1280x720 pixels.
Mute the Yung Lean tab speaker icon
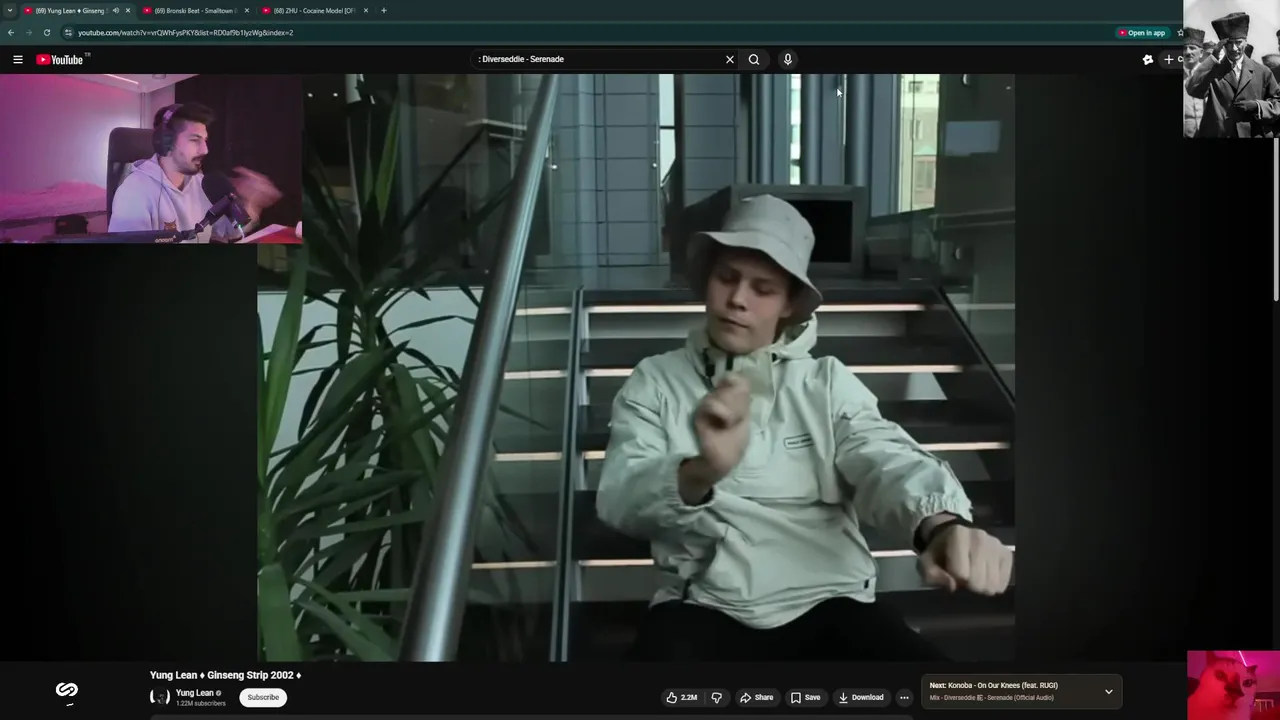(x=115, y=11)
